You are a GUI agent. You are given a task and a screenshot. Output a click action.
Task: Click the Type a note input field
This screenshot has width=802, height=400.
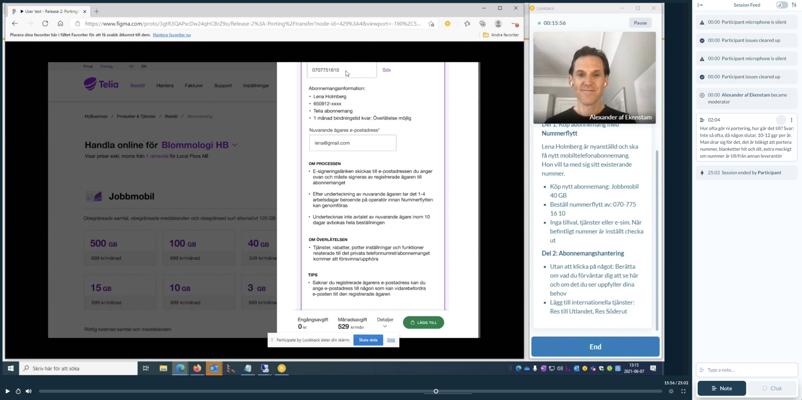pos(745,370)
